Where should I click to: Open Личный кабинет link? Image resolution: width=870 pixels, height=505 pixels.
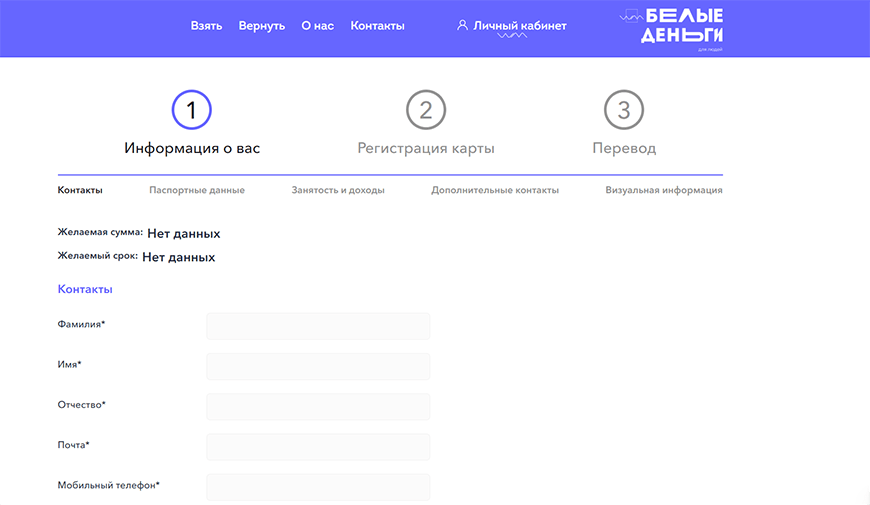pos(519,26)
